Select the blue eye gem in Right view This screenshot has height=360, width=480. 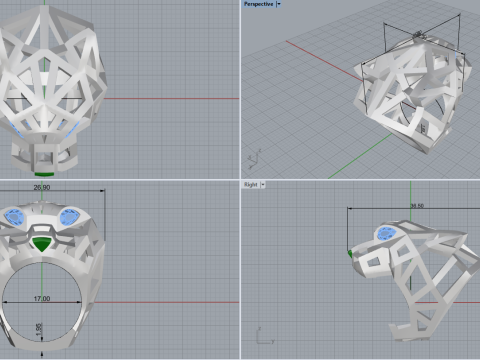coord(386,233)
